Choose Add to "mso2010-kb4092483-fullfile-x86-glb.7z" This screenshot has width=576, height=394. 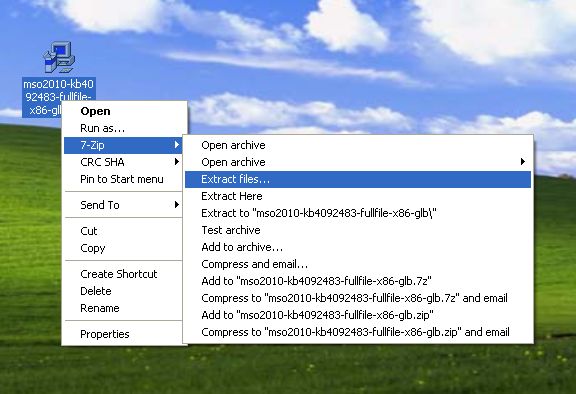point(358,281)
